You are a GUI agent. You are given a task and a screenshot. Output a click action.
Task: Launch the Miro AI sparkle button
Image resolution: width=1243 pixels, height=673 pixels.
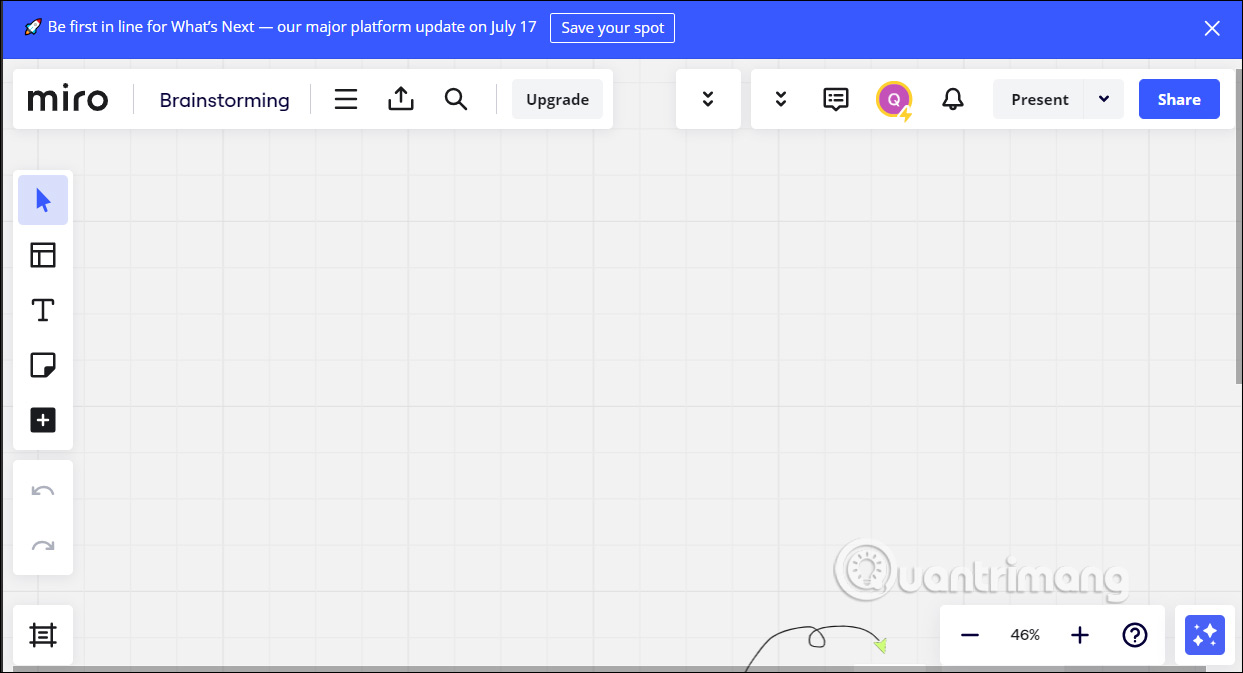[x=1204, y=635]
